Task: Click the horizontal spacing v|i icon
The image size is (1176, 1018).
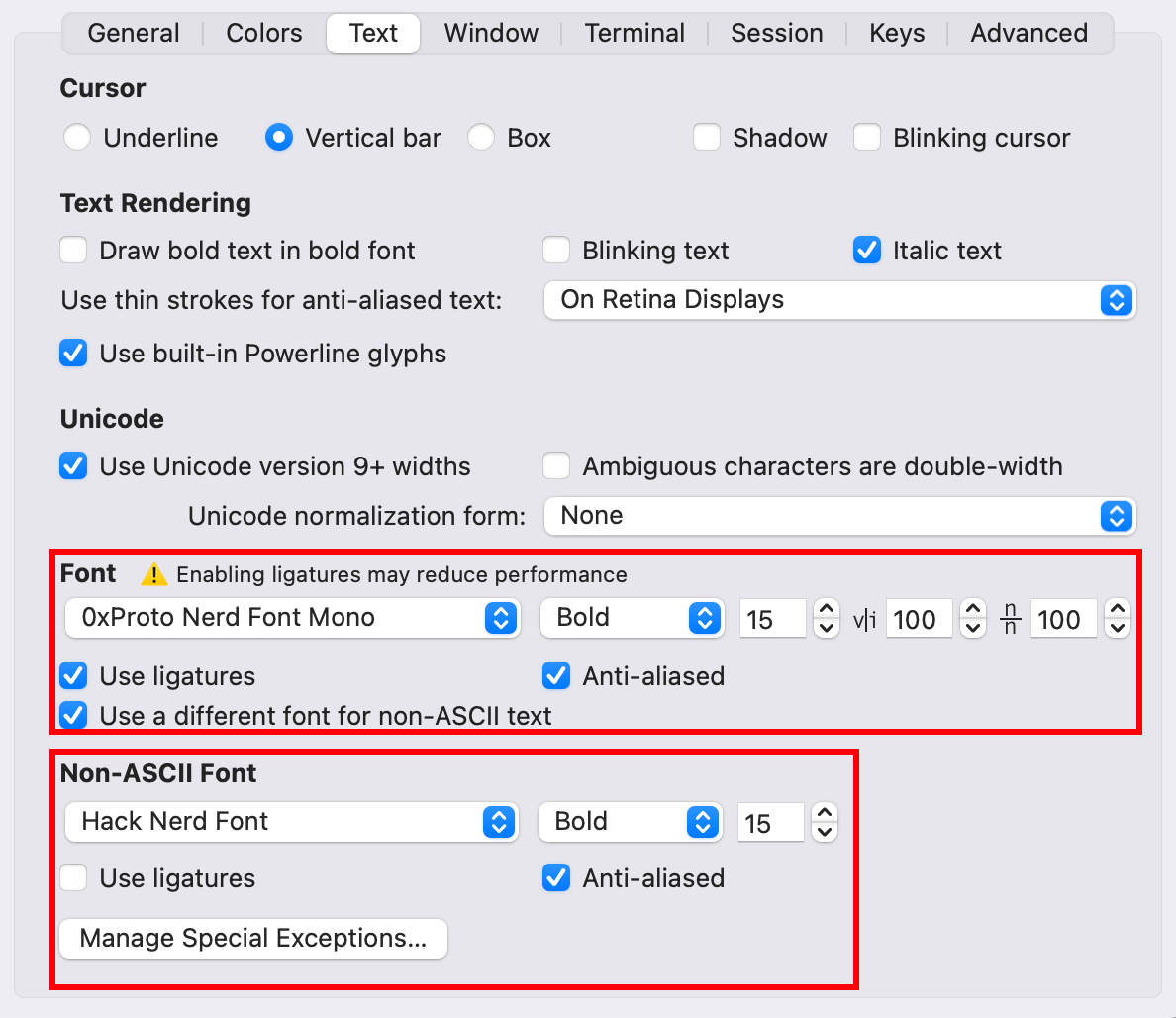Action: (864, 619)
